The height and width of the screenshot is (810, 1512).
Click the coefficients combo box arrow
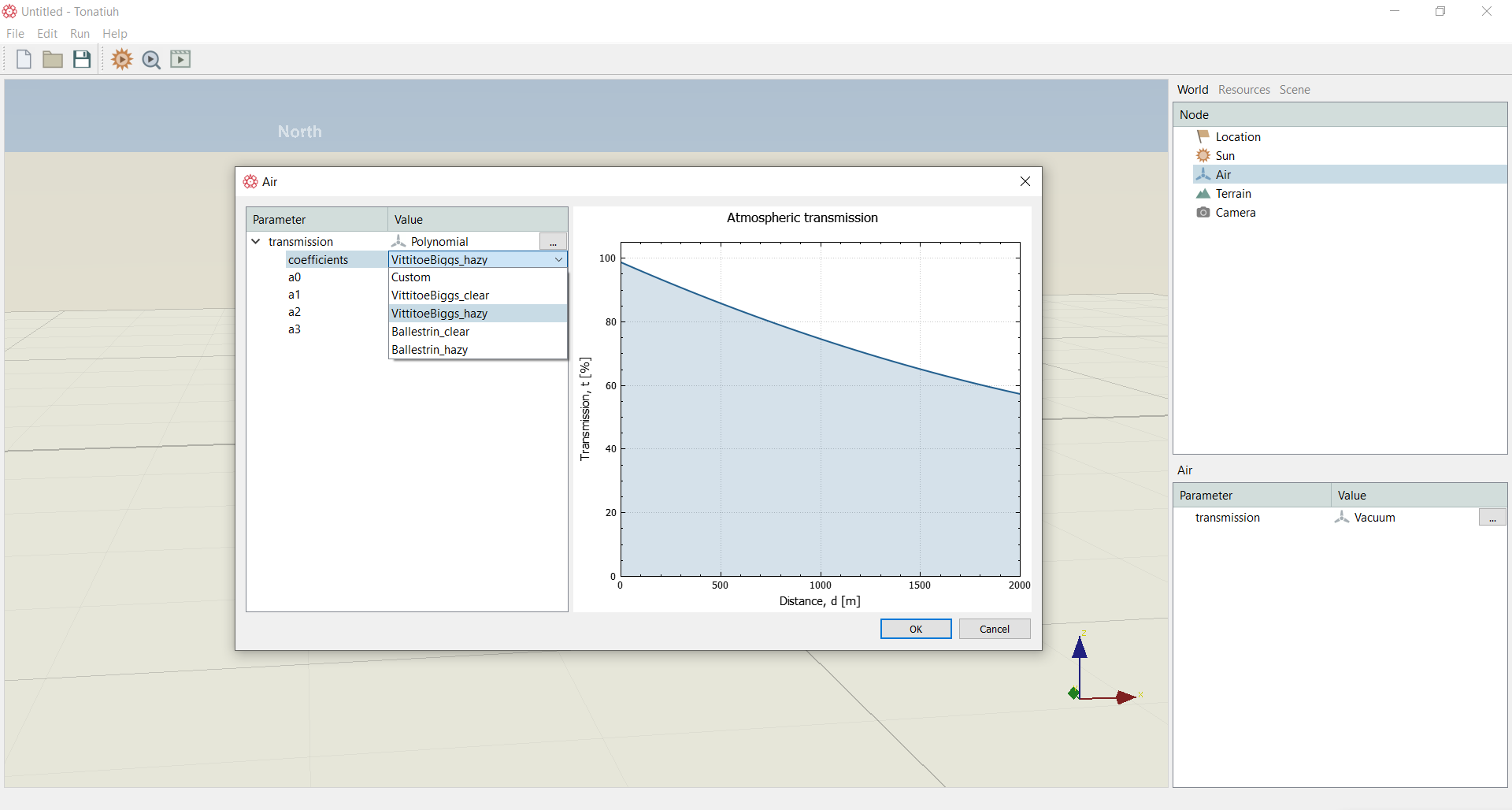click(558, 259)
